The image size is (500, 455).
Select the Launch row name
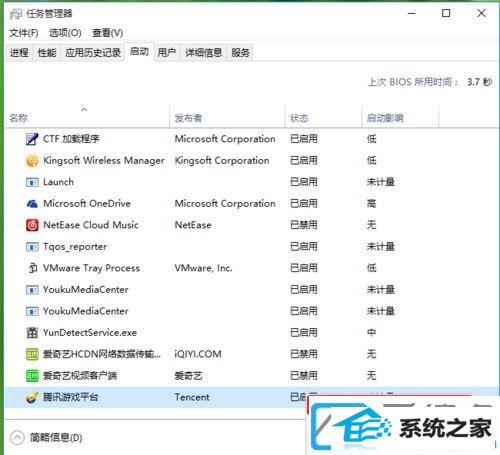click(x=58, y=182)
